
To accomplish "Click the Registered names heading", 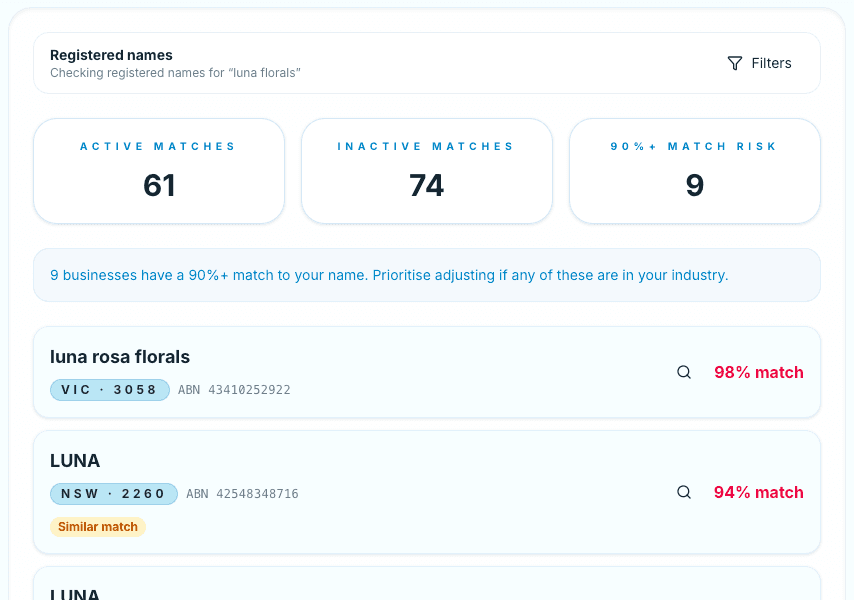I will pyautogui.click(x=111, y=55).
